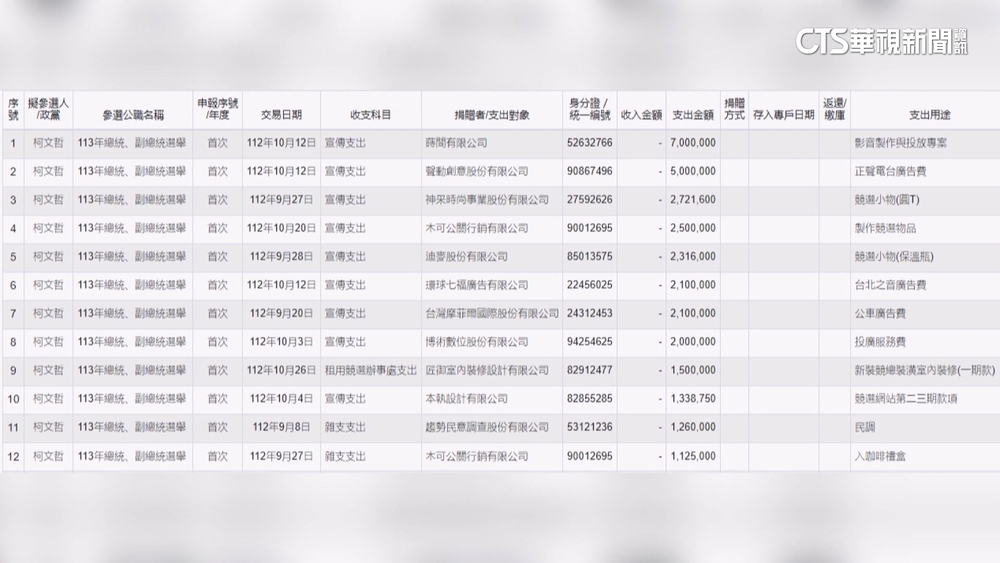Select tax ID 53121236

[589, 427]
